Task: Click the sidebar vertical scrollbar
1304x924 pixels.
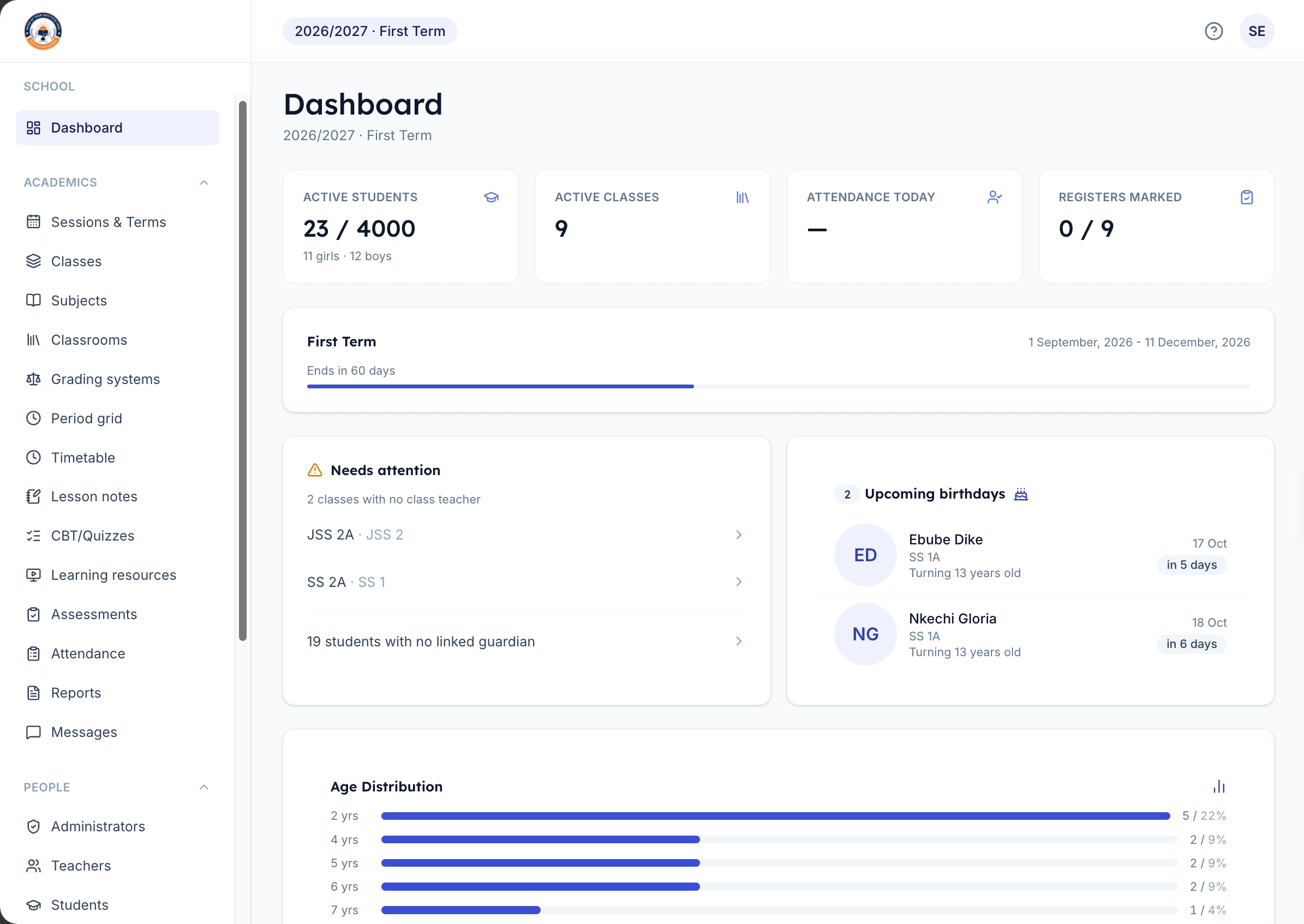Action: pyautogui.click(x=243, y=370)
